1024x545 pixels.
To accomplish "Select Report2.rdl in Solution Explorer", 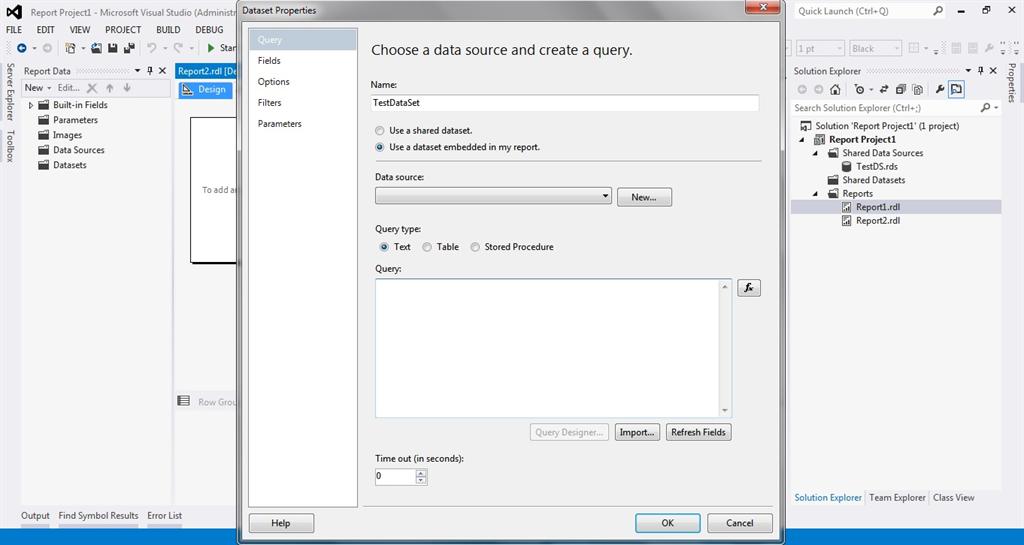I will click(x=878, y=221).
